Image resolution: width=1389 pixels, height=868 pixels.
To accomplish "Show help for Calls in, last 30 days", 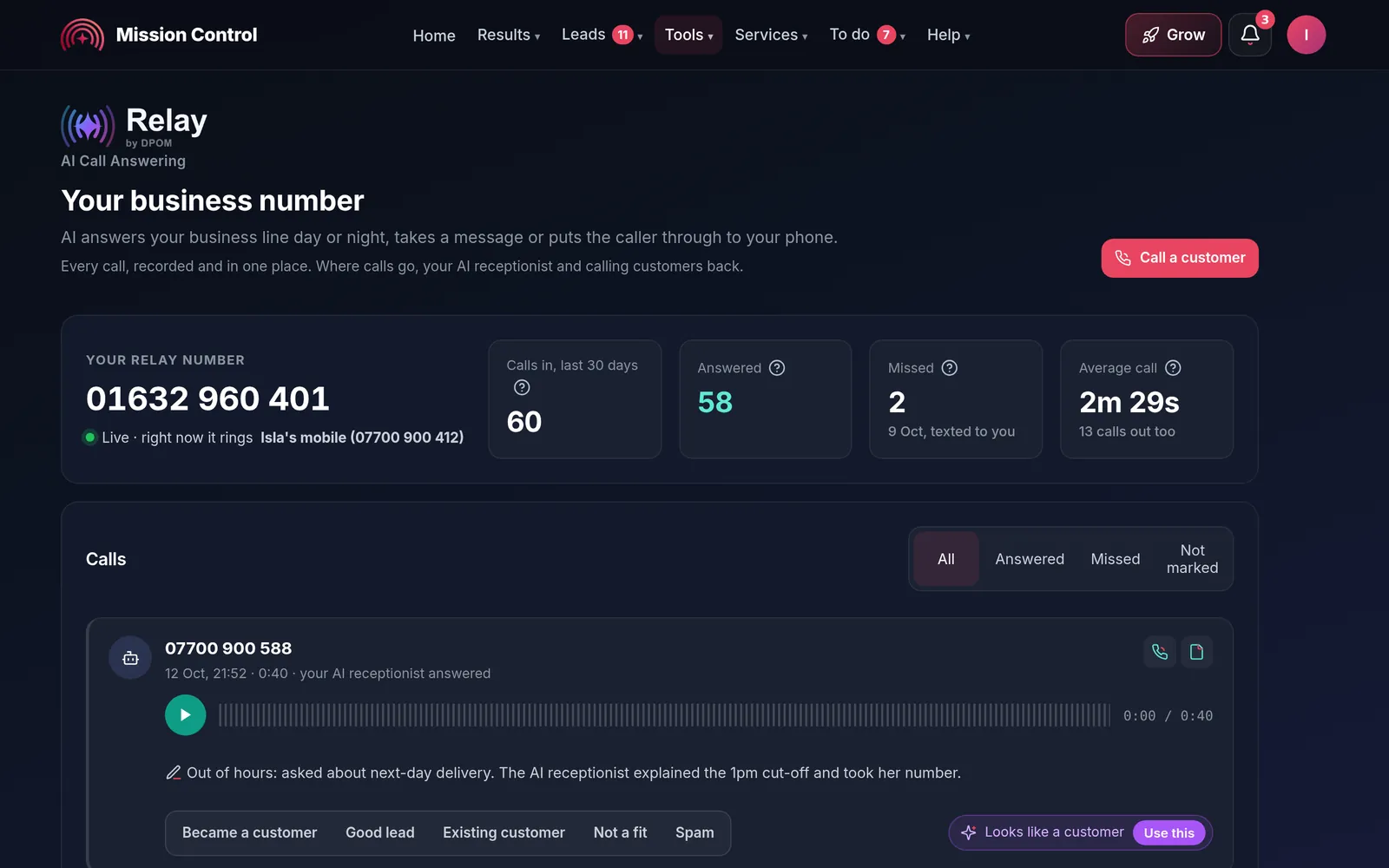I will click(x=522, y=387).
